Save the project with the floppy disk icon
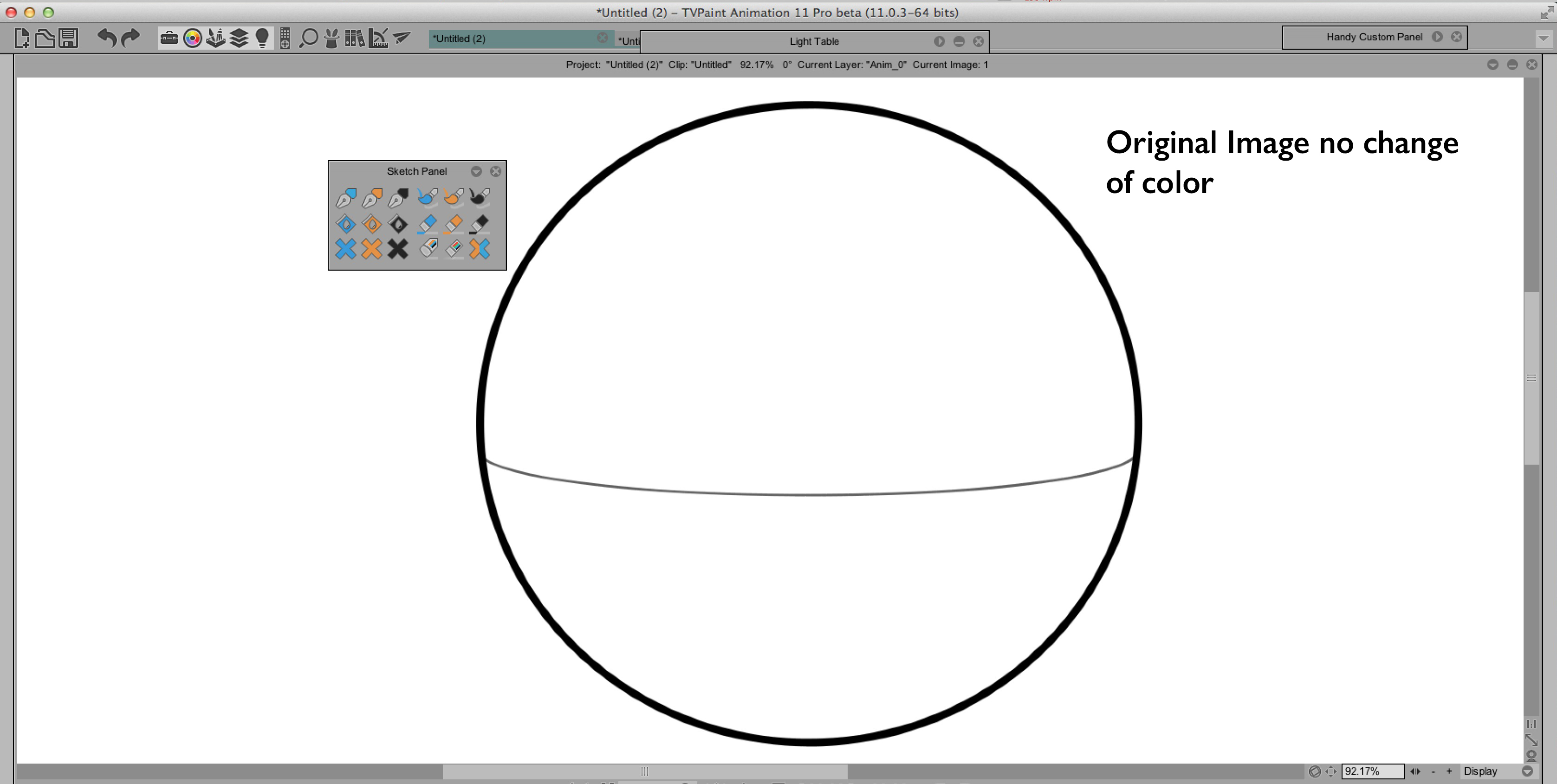Viewport: 1557px width, 784px height. pyautogui.click(x=68, y=39)
